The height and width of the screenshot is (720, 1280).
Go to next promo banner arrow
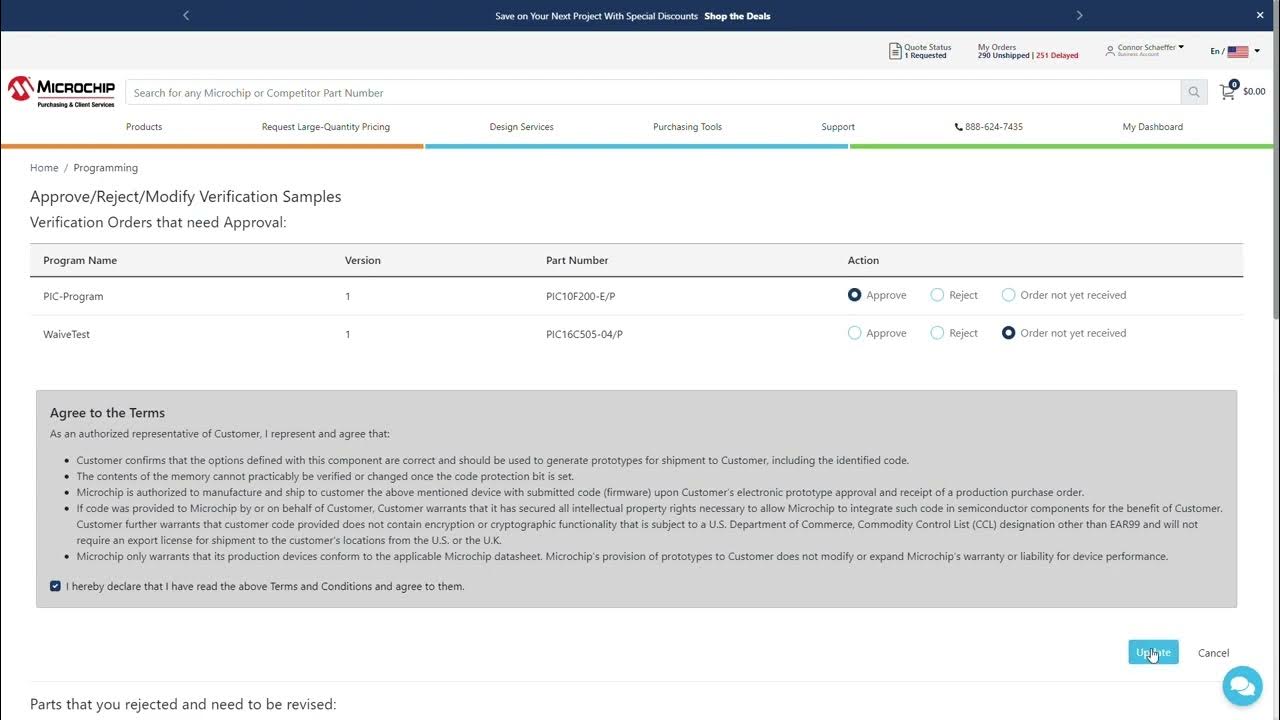tap(1079, 15)
